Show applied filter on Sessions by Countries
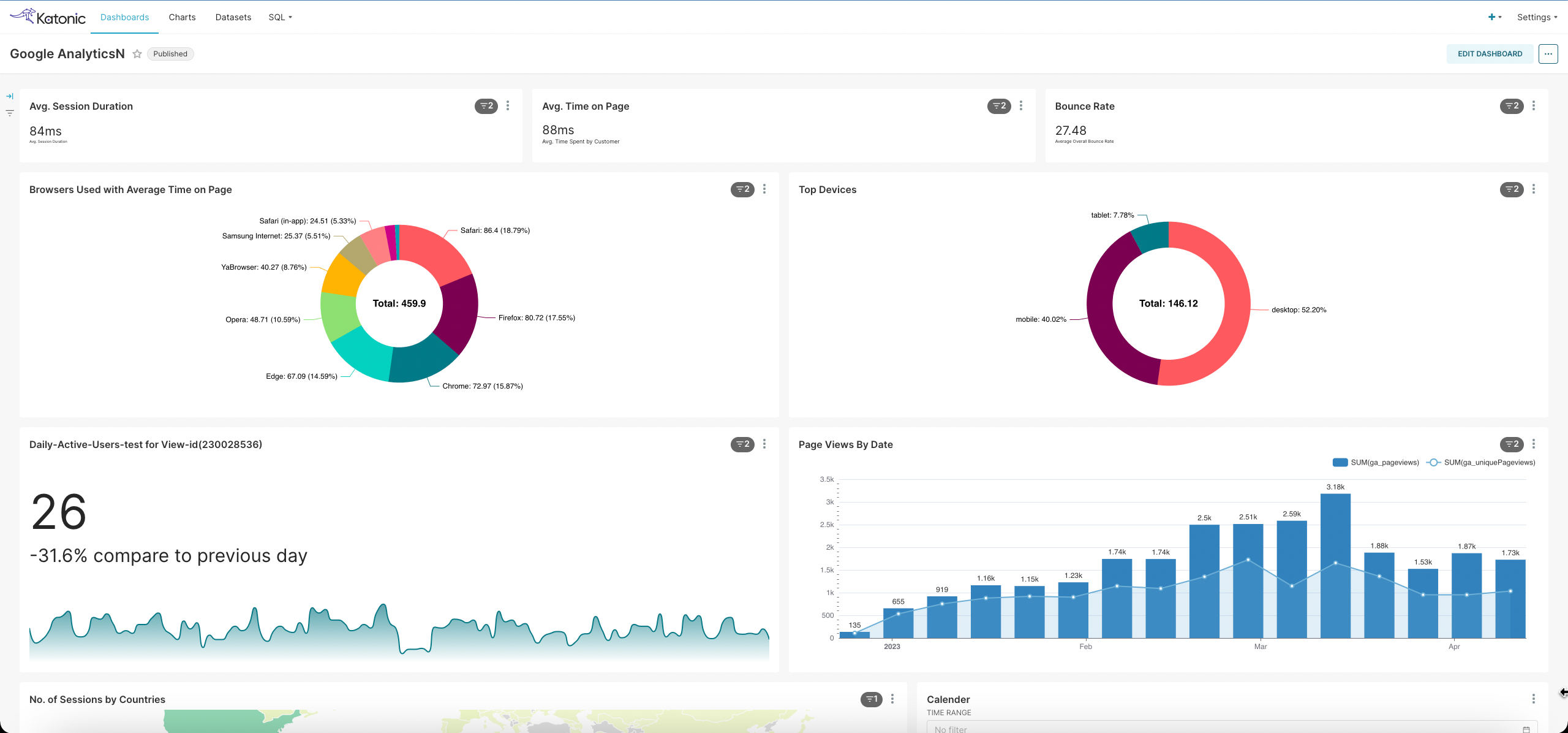The image size is (1568, 733). point(871,699)
